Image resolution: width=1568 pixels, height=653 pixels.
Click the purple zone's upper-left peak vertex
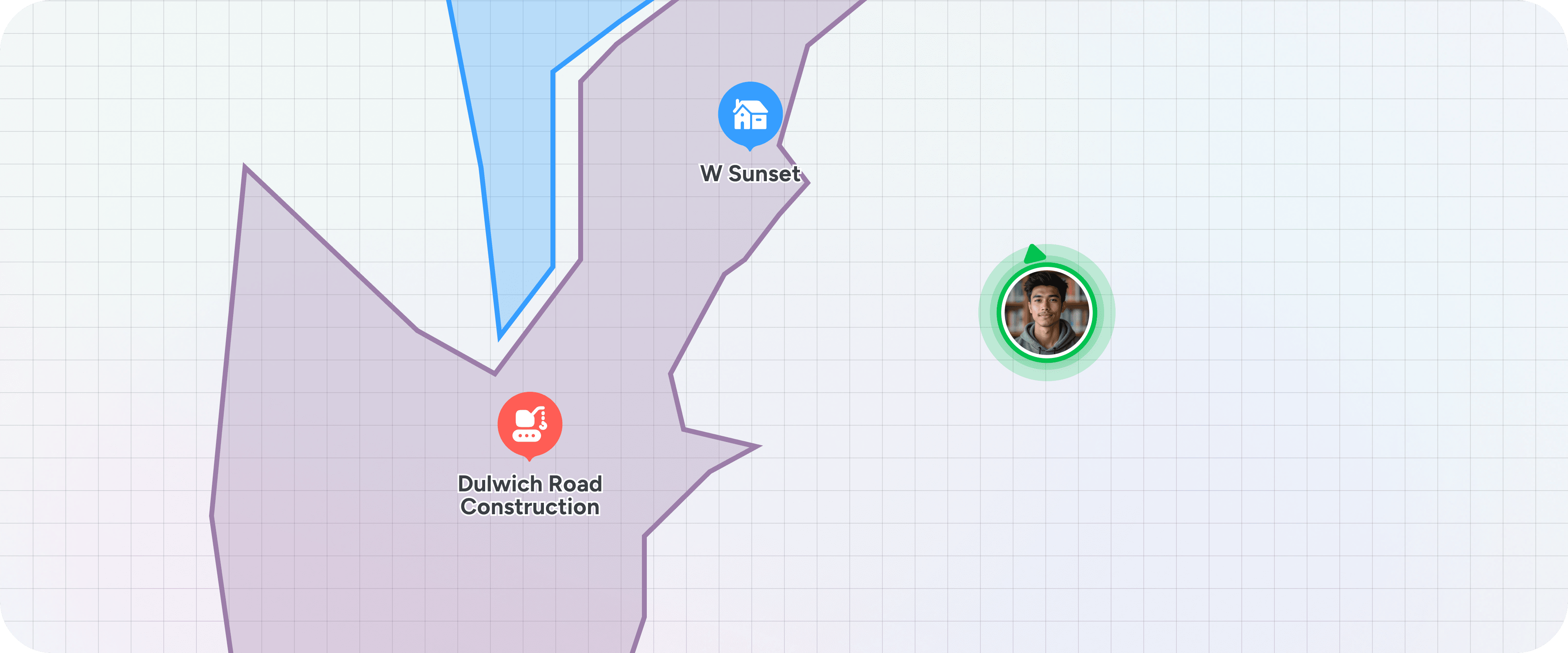pyautogui.click(x=245, y=167)
